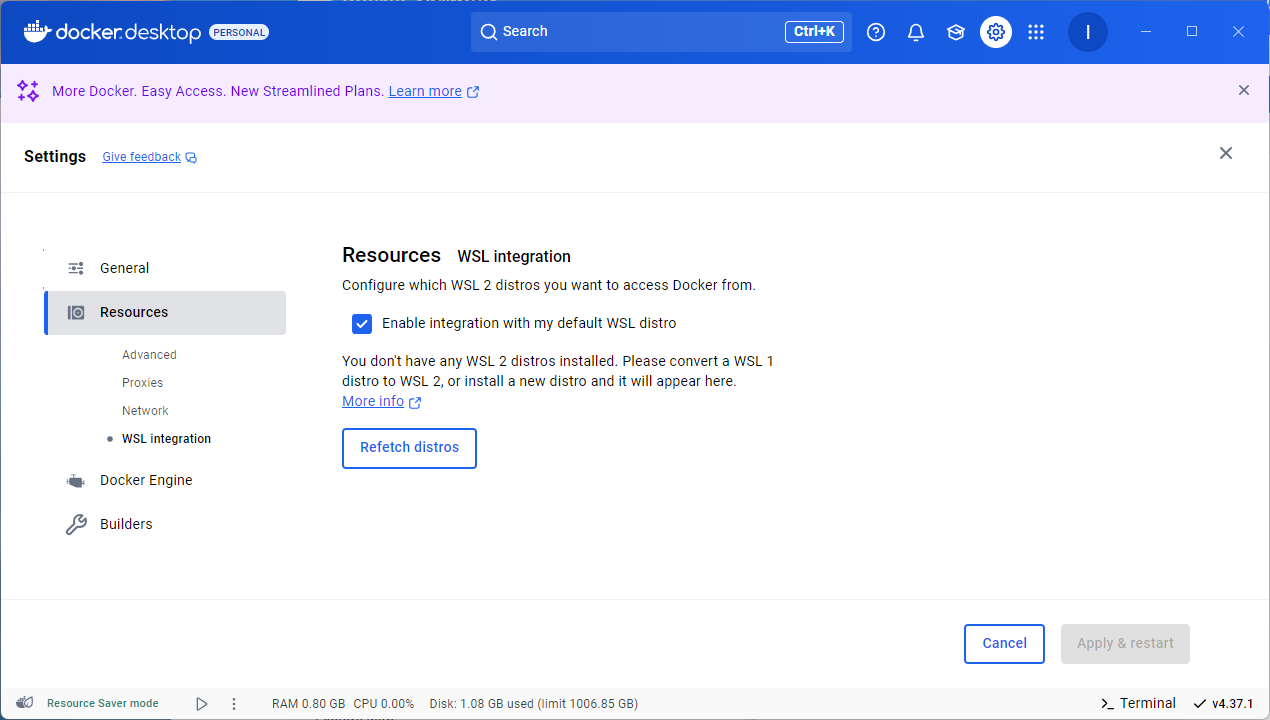The image size is (1270, 720).
Task: Maximize the Docker Desktop window
Action: (x=1192, y=32)
